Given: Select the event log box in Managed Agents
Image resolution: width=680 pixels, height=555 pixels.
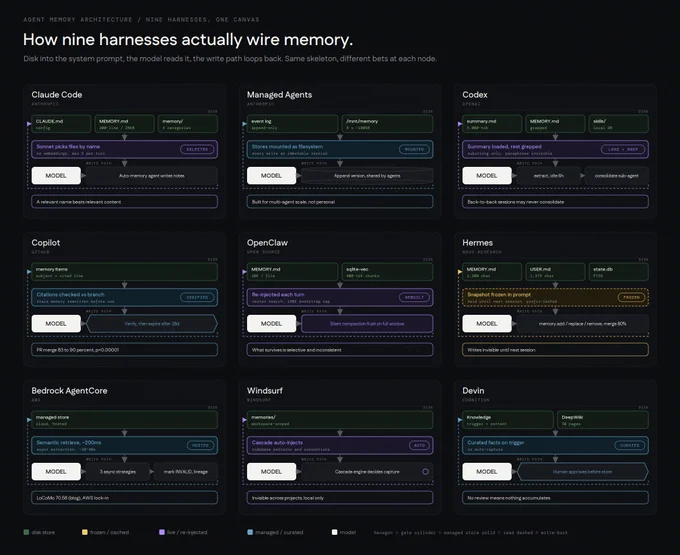Looking at the screenshot, I should click(292, 124).
